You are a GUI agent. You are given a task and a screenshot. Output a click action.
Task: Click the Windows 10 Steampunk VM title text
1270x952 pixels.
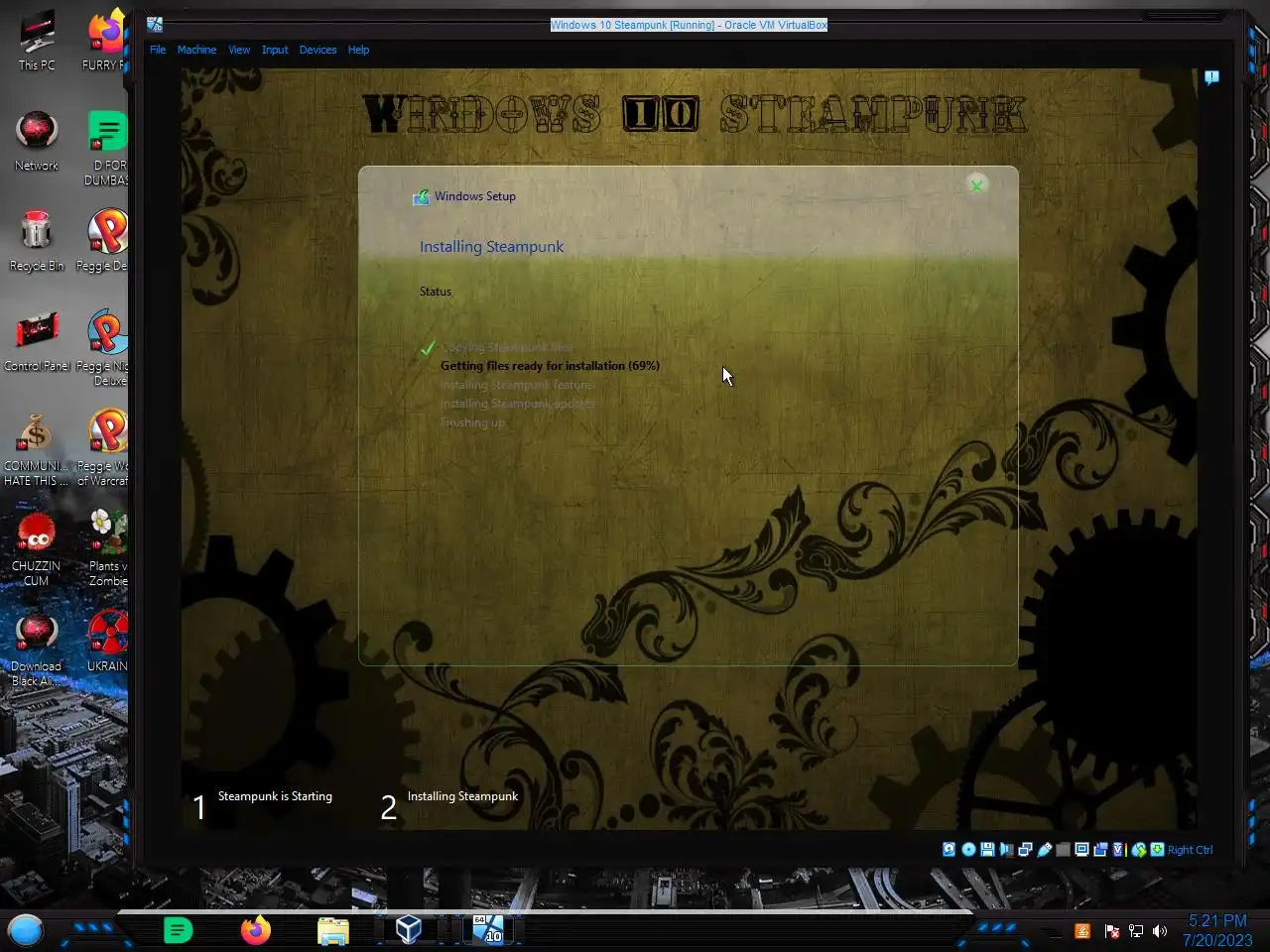pyautogui.click(x=689, y=25)
